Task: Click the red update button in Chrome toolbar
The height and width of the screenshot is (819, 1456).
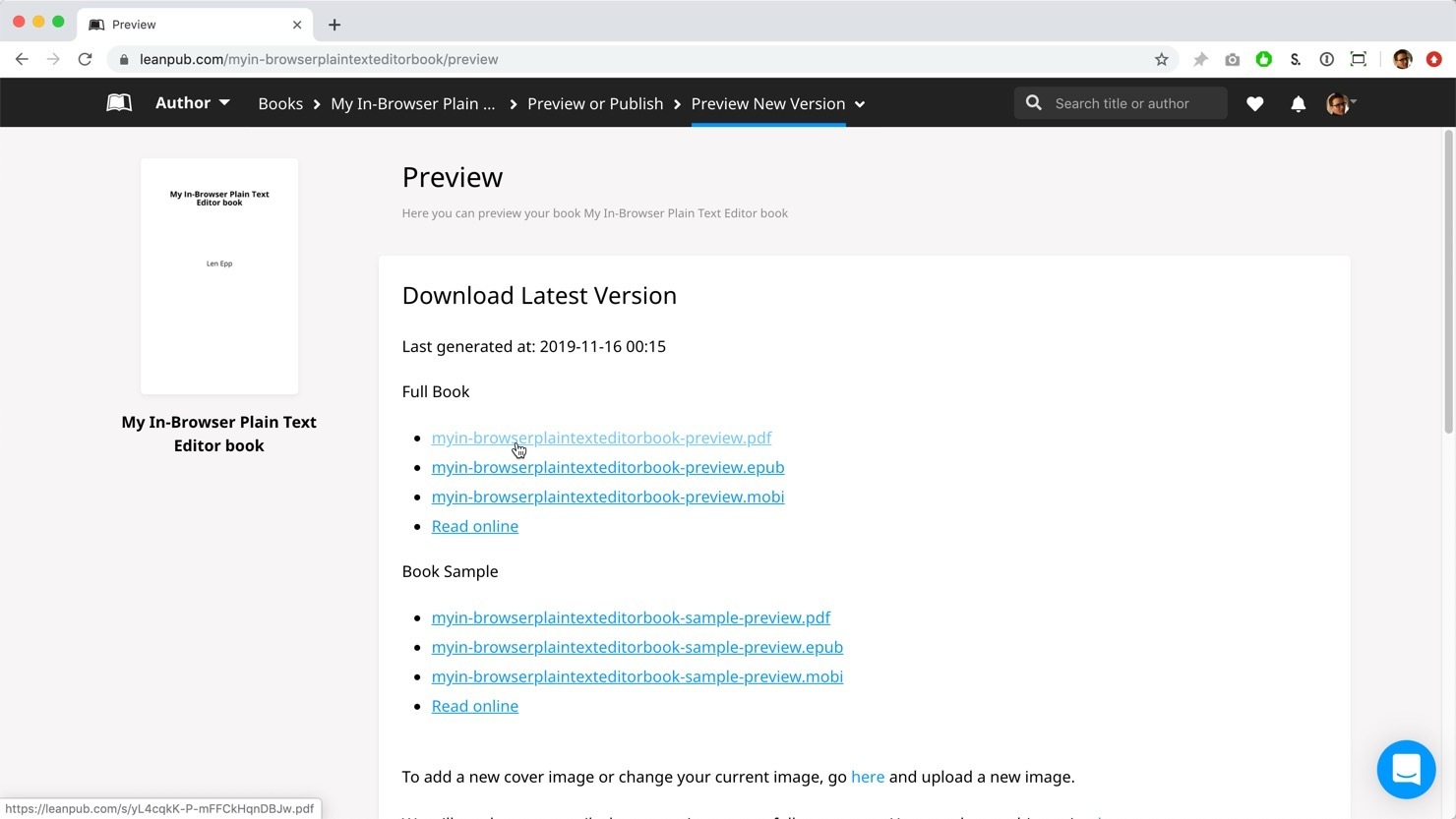Action: click(x=1434, y=59)
